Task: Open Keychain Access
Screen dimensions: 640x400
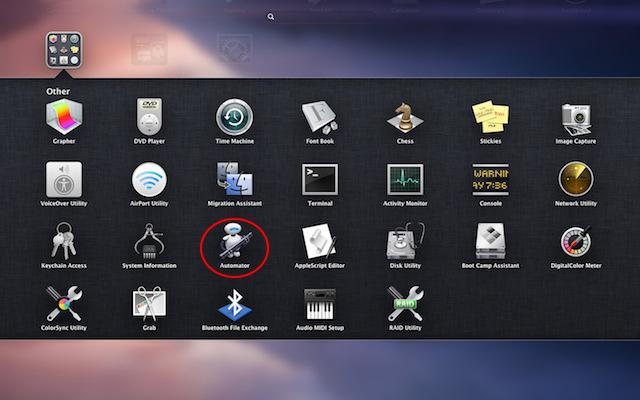Action: (x=64, y=243)
